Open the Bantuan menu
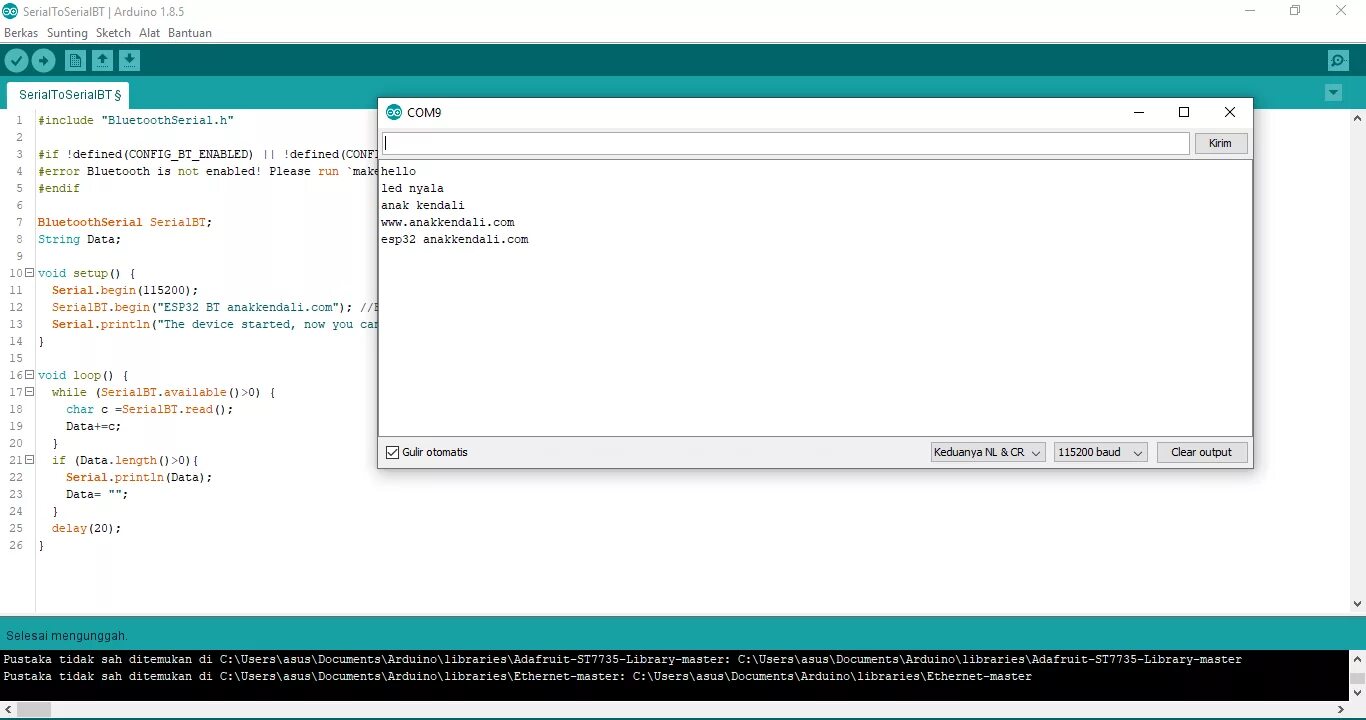 [x=190, y=33]
